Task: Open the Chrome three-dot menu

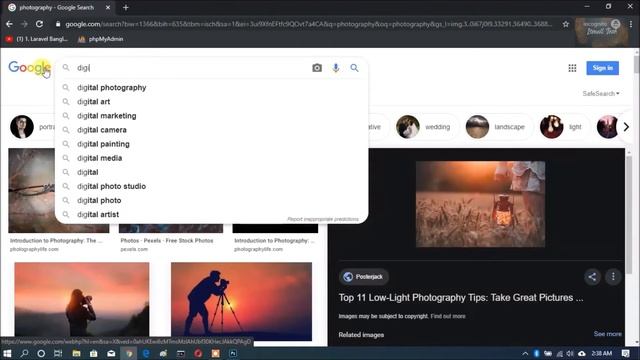Action: [631, 24]
